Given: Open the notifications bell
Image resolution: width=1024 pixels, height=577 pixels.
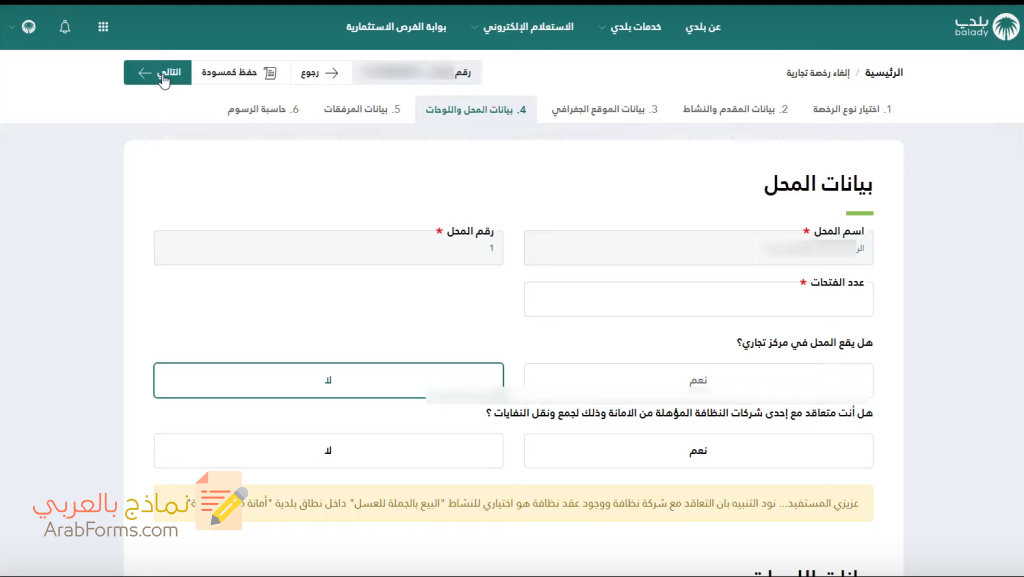Looking at the screenshot, I should 64,27.
